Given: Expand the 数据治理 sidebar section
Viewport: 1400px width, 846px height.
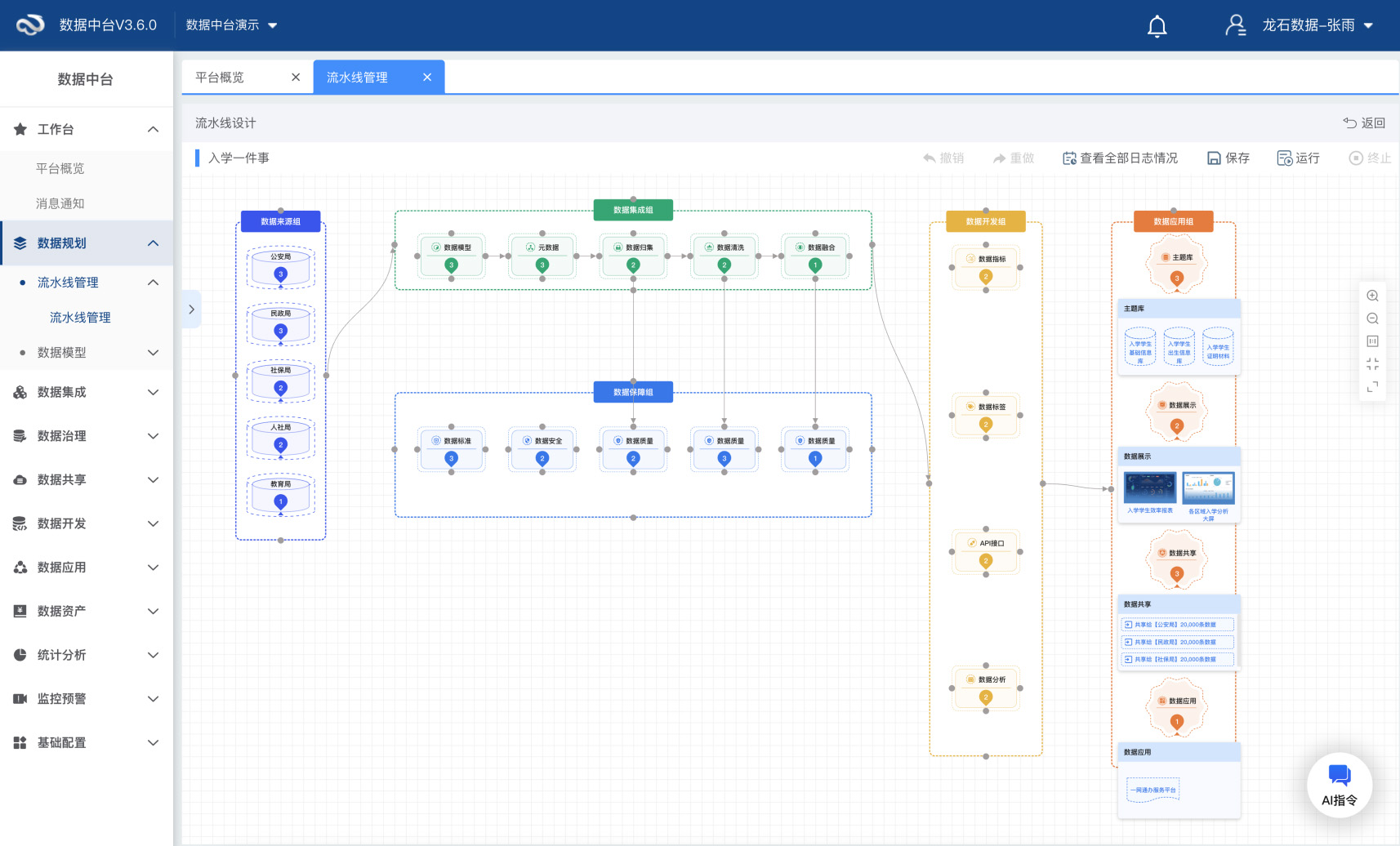Looking at the screenshot, I should (x=86, y=436).
